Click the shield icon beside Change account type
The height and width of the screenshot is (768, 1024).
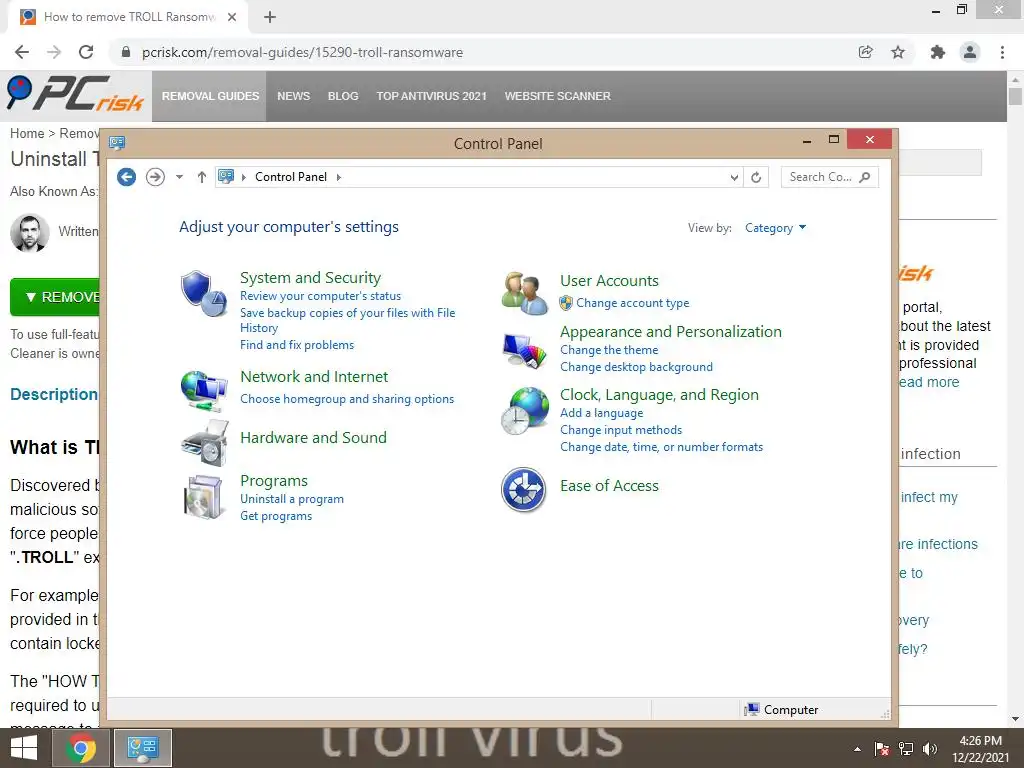click(x=566, y=303)
